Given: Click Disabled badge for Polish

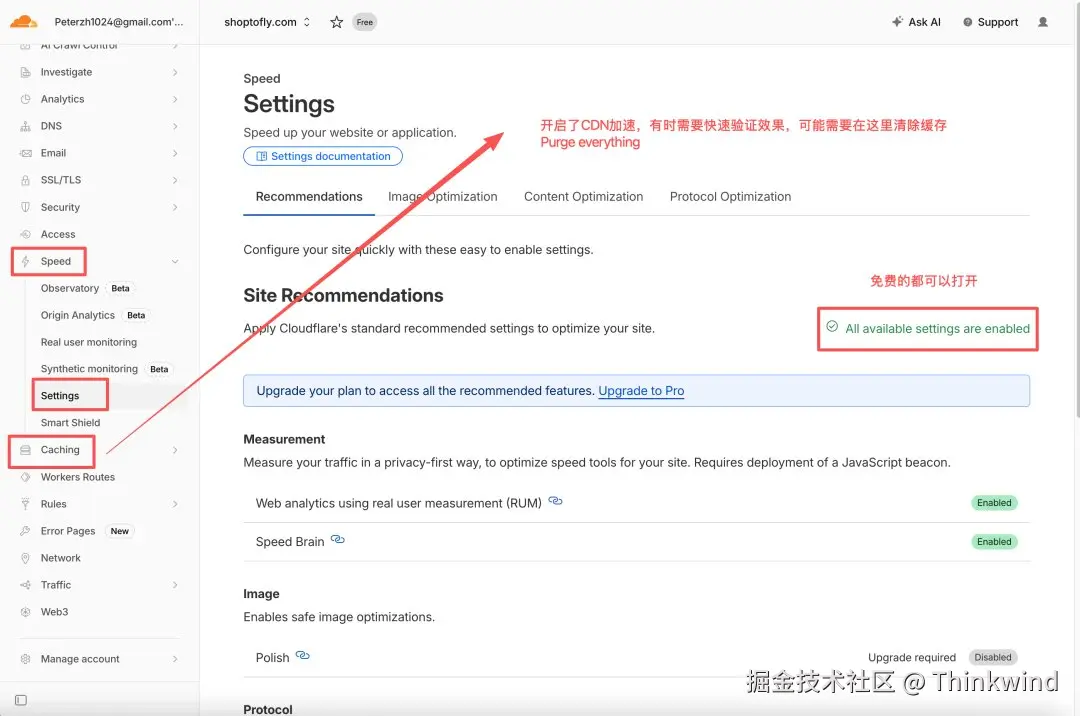Looking at the screenshot, I should 993,657.
